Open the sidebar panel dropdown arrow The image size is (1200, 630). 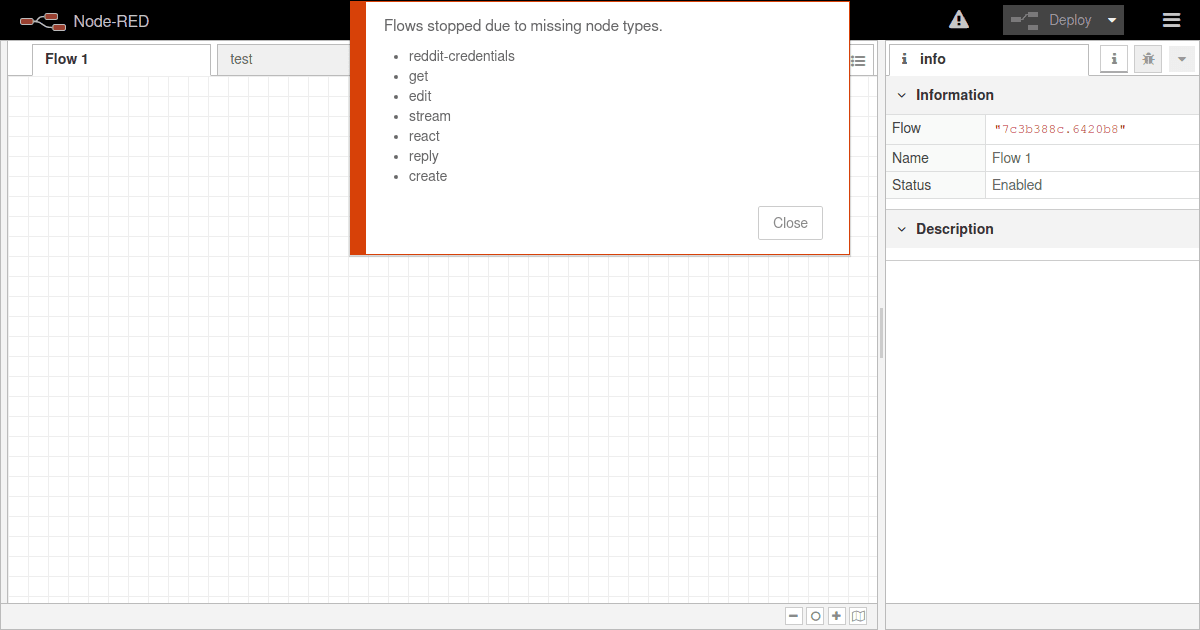click(1183, 59)
